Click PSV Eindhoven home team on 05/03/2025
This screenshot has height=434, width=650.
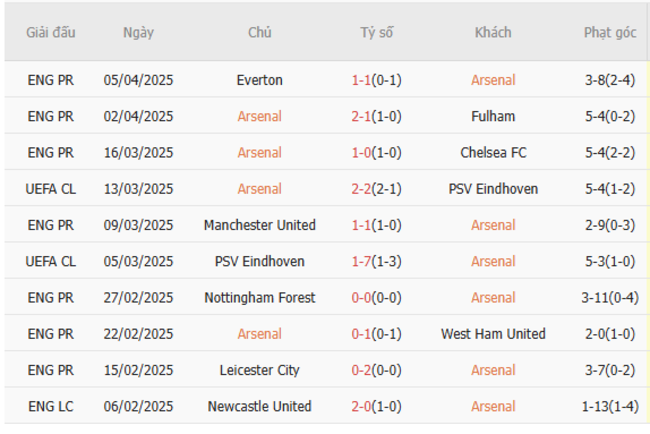(x=260, y=261)
